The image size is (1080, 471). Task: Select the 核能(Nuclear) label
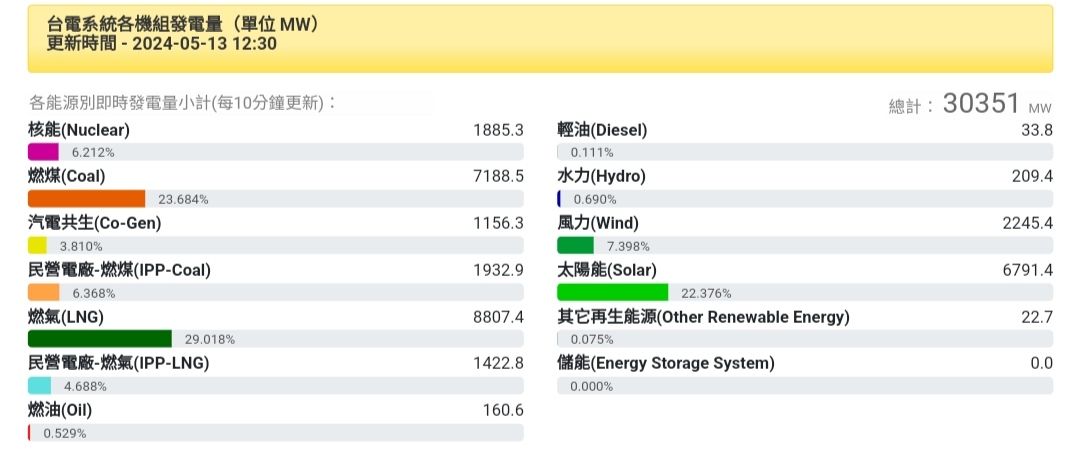[79, 130]
